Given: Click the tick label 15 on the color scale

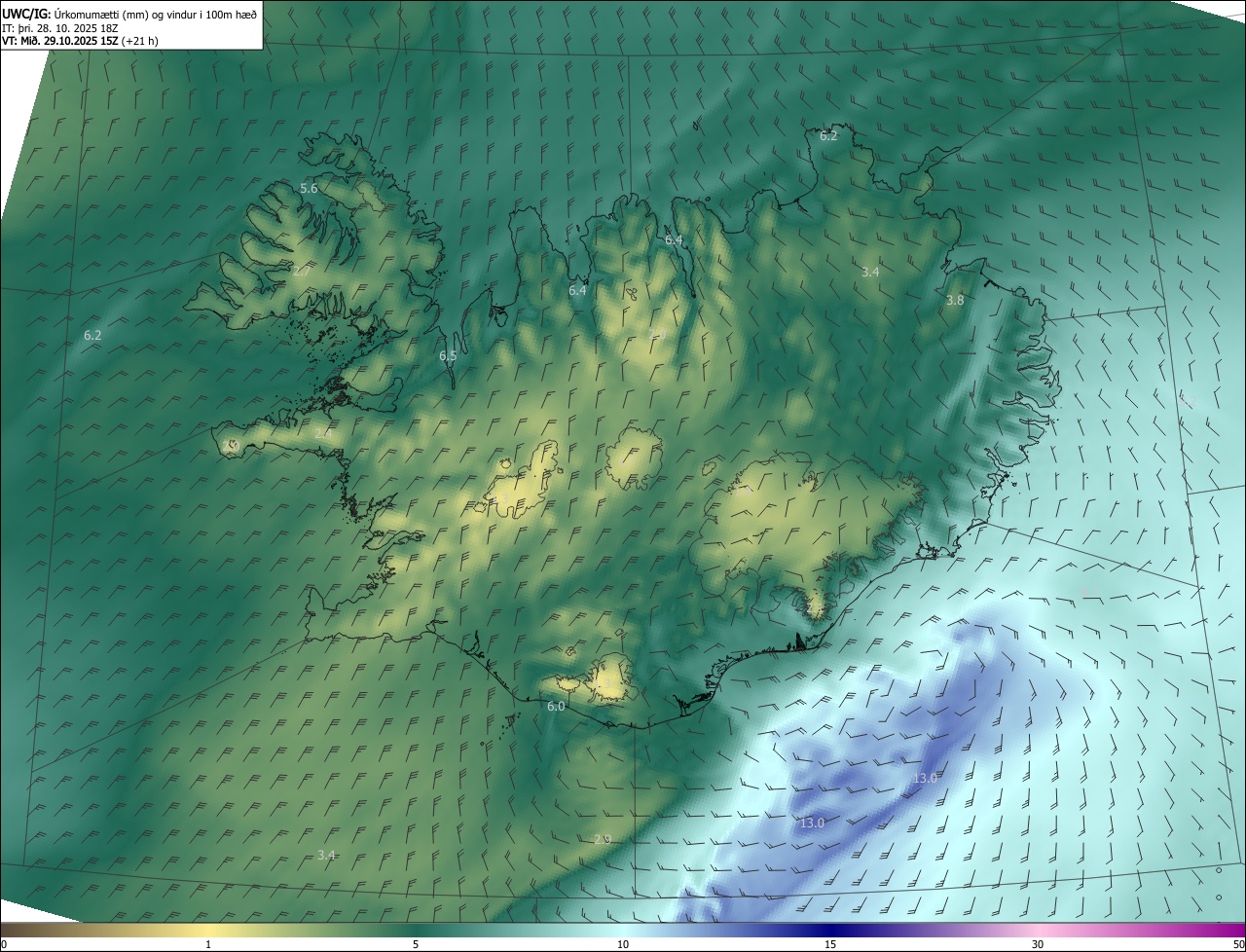Looking at the screenshot, I should [830, 944].
